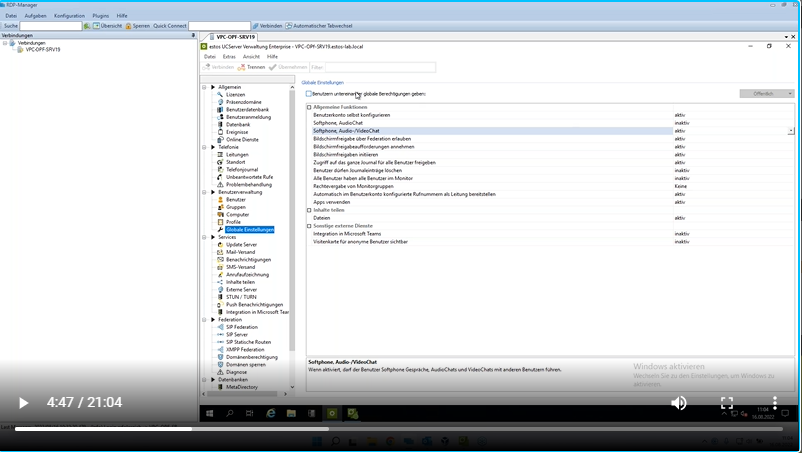Viewport: 802px width, 453px height.
Task: Collapse the Allgemeine Funktionen group
Action: (x=309, y=107)
